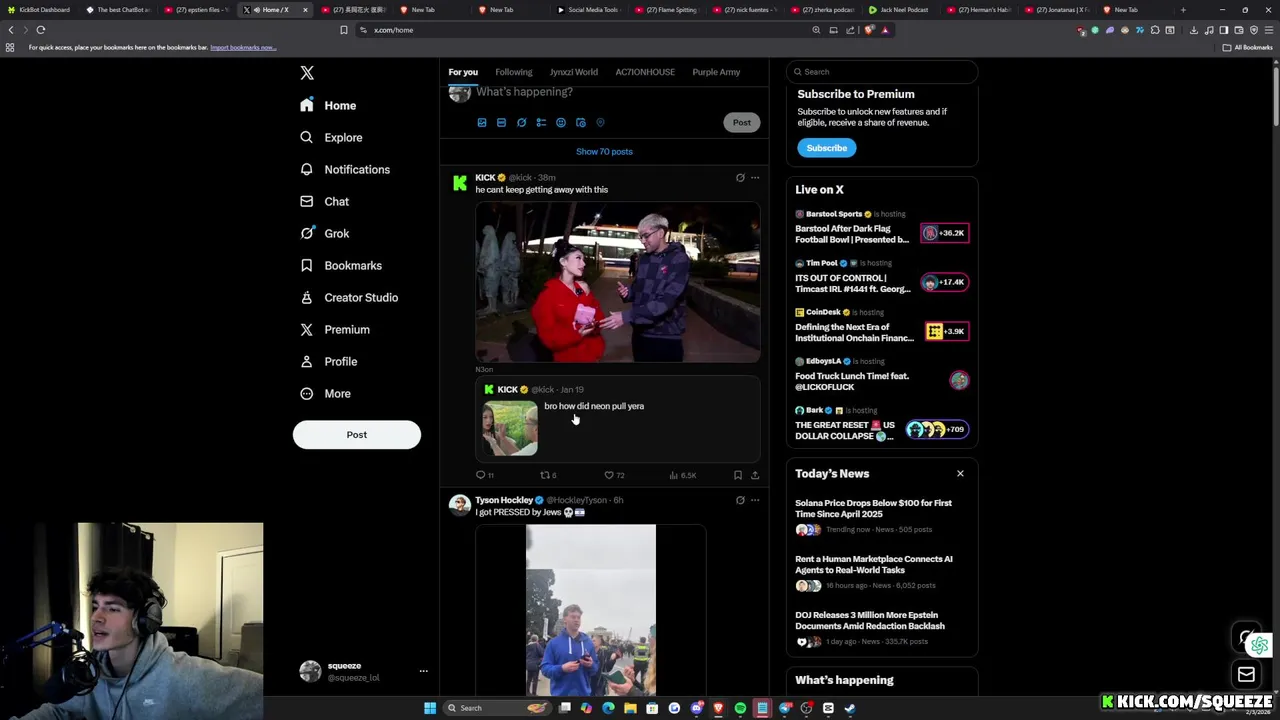Reload the page in browser toolbar
Image resolution: width=1280 pixels, height=720 pixels.
tap(41, 30)
